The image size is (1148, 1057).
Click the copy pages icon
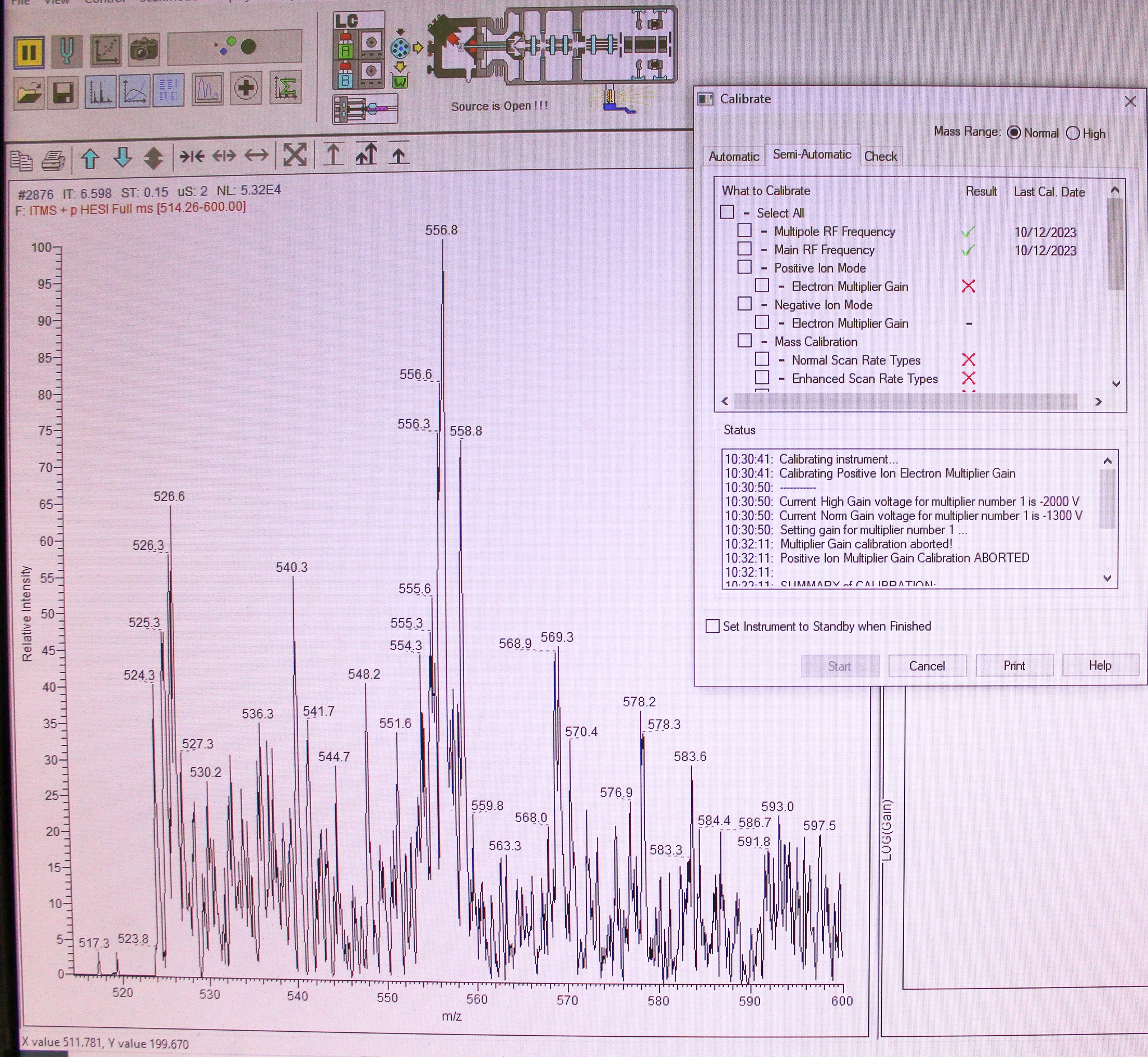coord(22,160)
